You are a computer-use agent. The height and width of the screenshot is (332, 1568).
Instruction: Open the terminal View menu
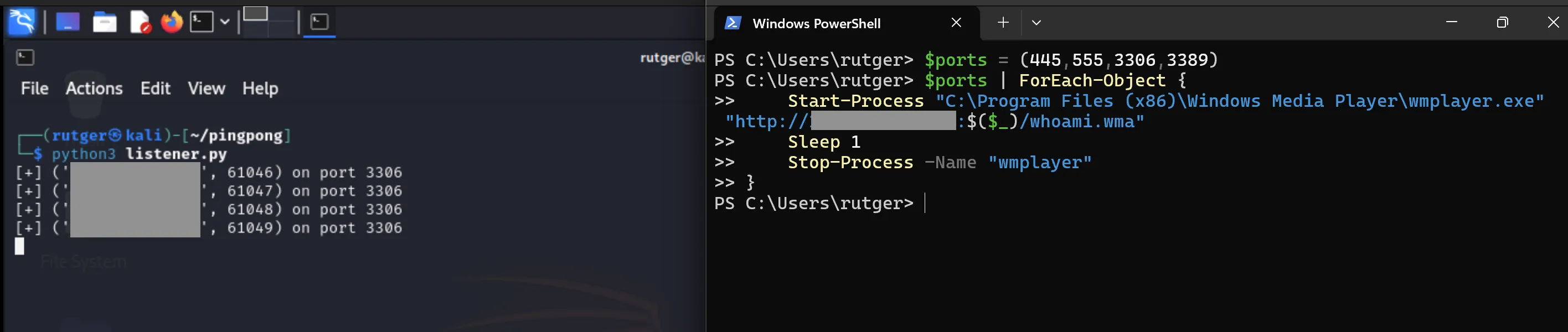coord(207,89)
